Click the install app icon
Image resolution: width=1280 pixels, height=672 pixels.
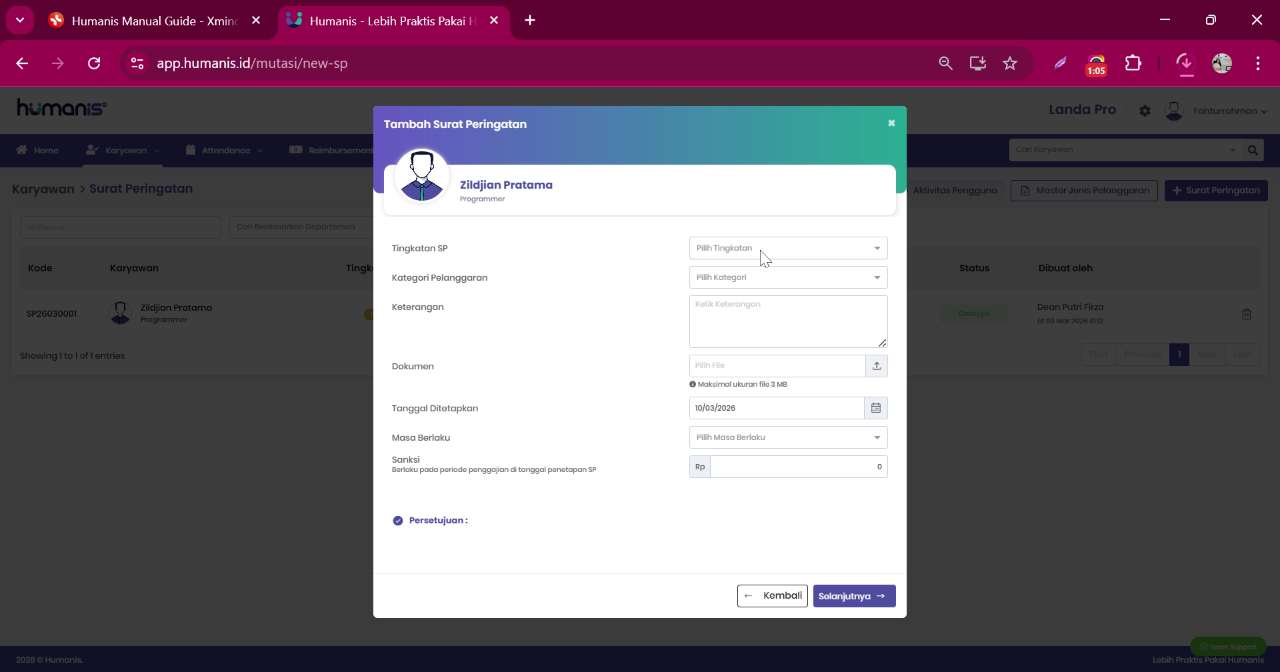coord(978,63)
